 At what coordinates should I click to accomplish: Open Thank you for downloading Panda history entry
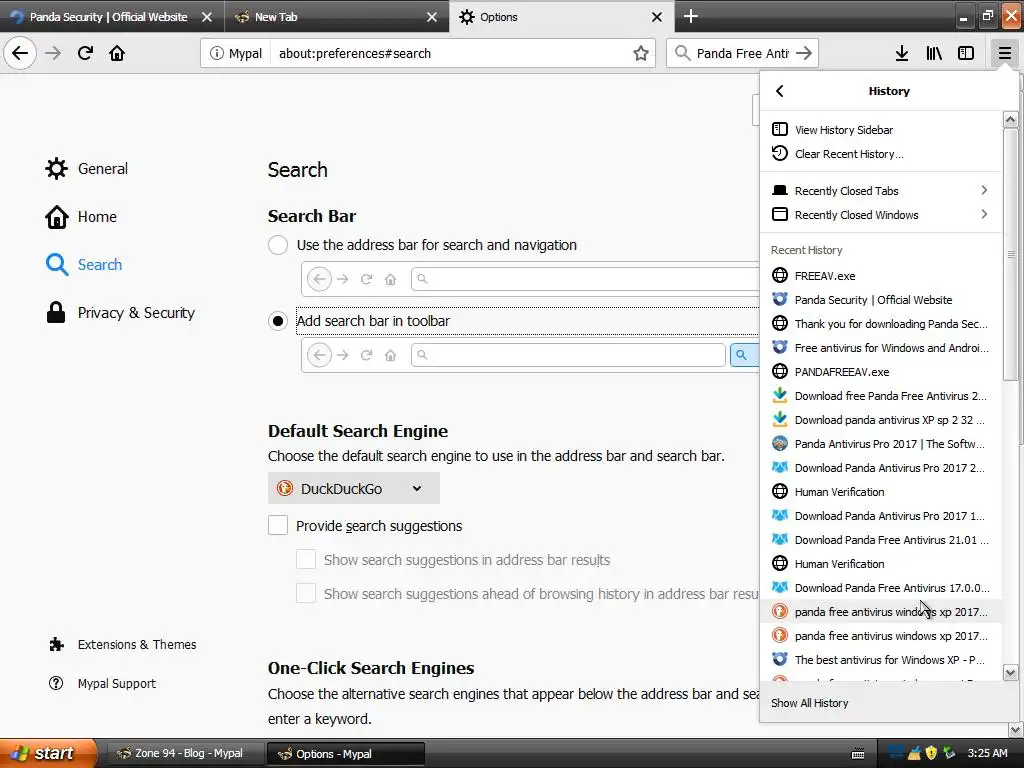[x=880, y=324]
